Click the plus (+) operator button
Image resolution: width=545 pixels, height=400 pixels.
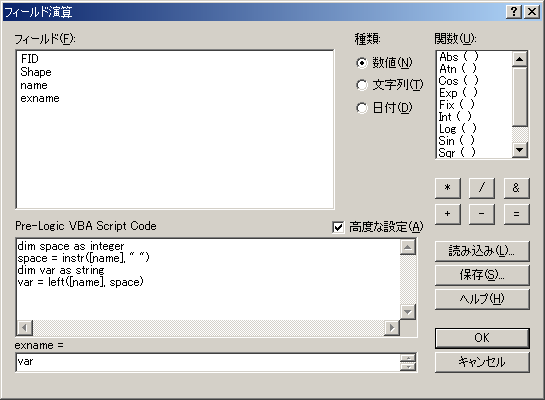(x=448, y=214)
